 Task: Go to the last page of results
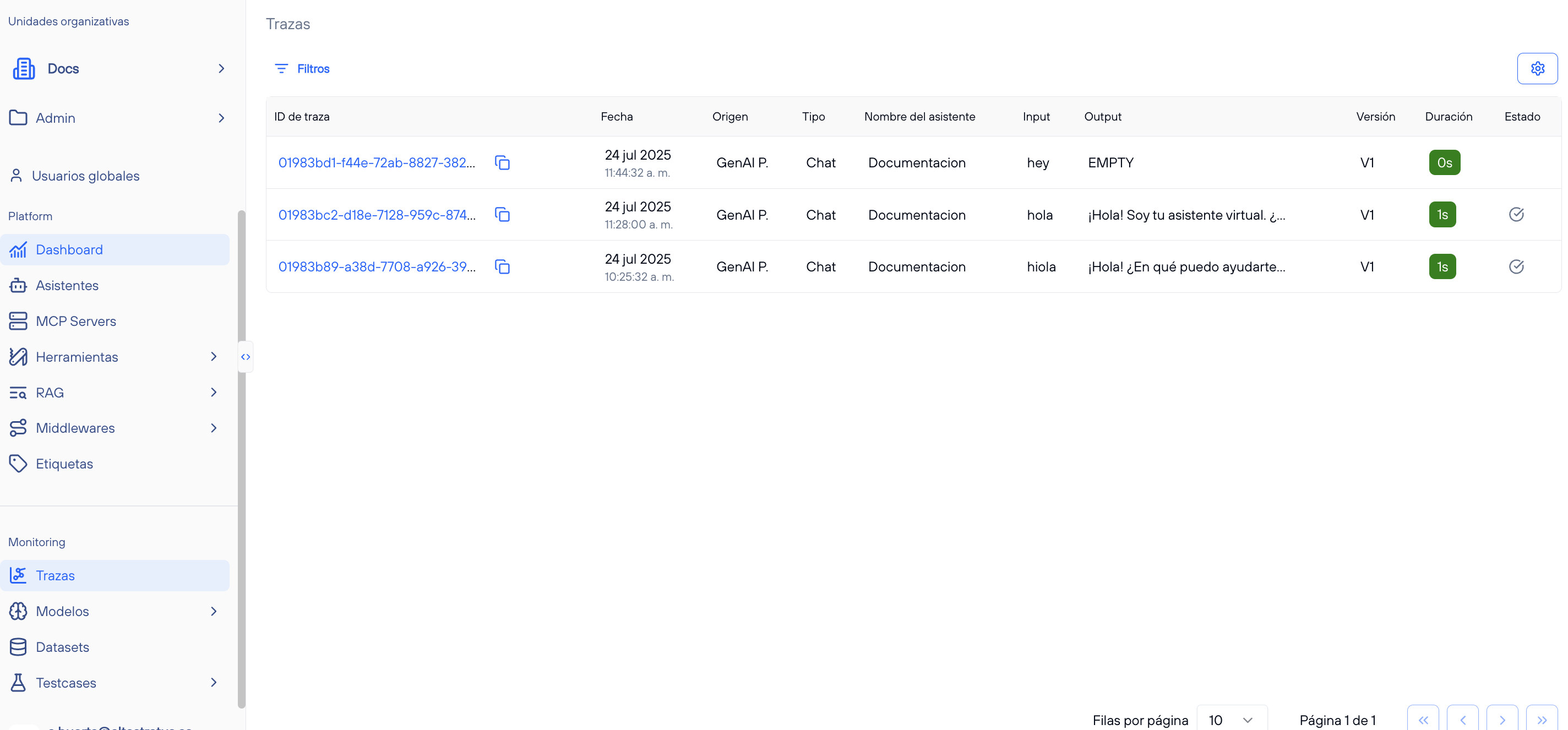click(x=1541, y=720)
